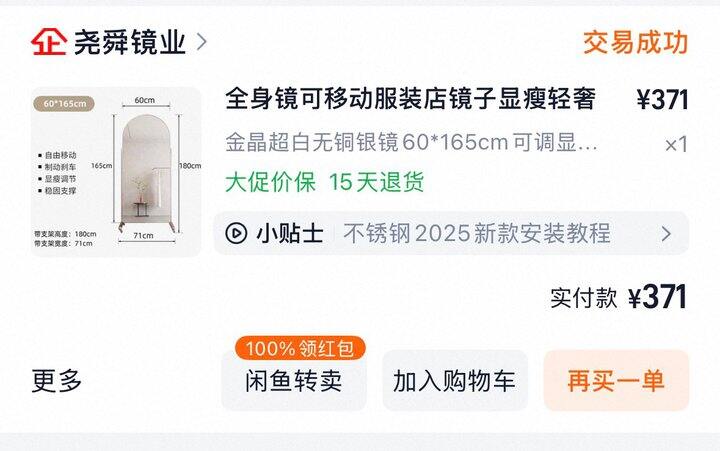Viewport: 720px width, 451px height.
Task: Tap the red enterprise shop logo icon
Action: (x=49, y=42)
